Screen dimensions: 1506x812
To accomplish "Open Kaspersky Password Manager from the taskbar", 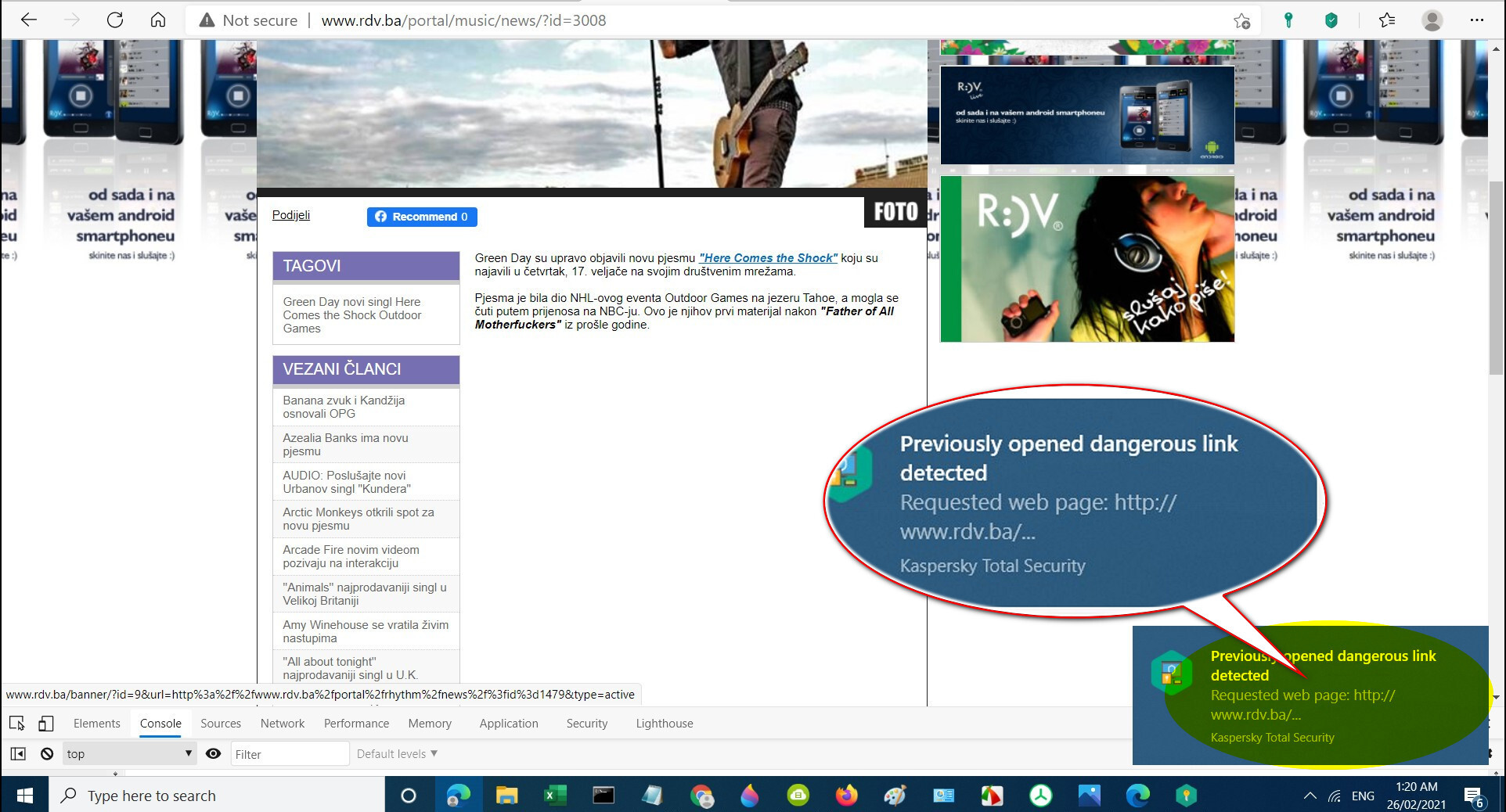I will 1186,796.
